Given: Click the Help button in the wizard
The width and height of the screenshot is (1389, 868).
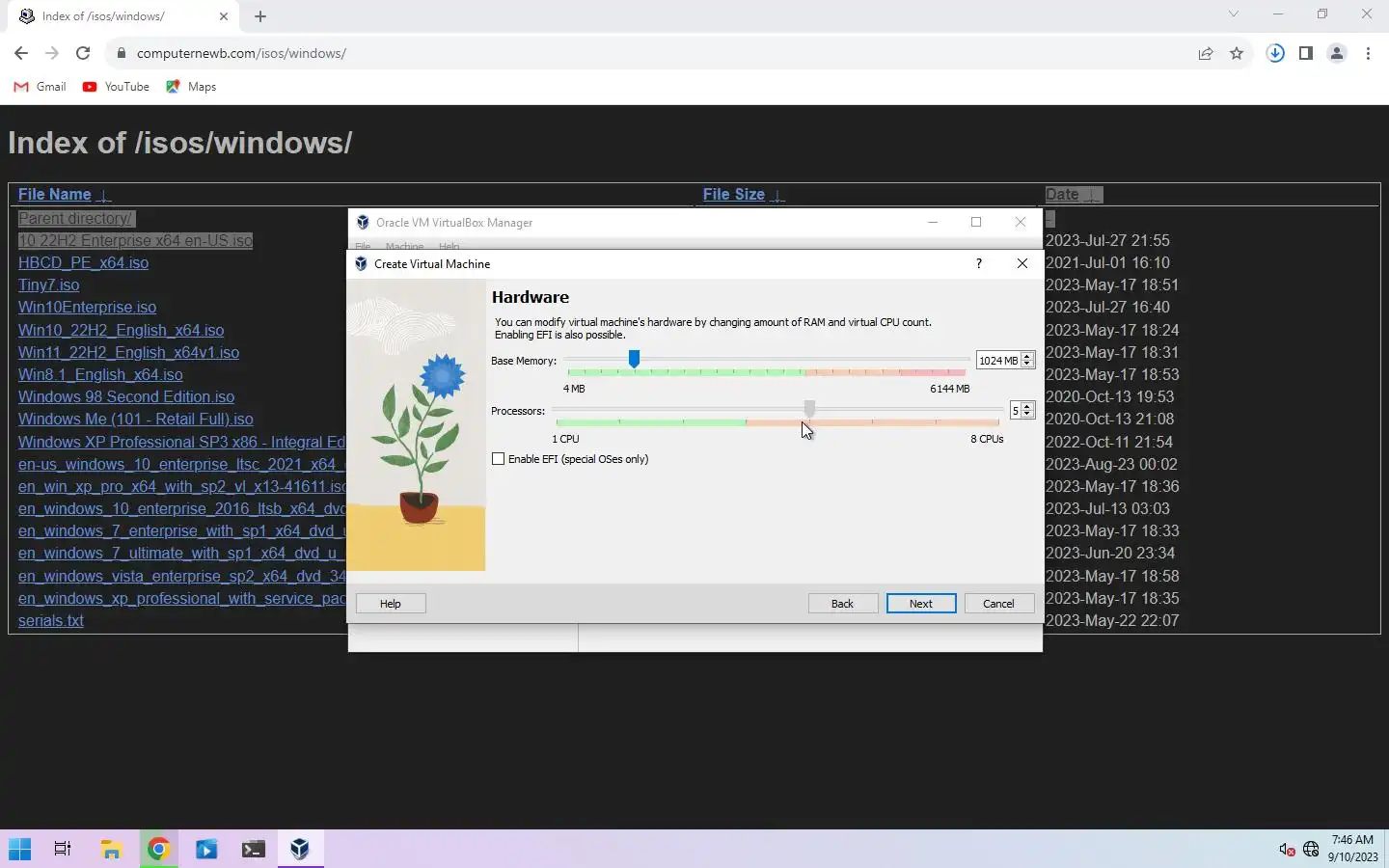Looking at the screenshot, I should [391, 604].
